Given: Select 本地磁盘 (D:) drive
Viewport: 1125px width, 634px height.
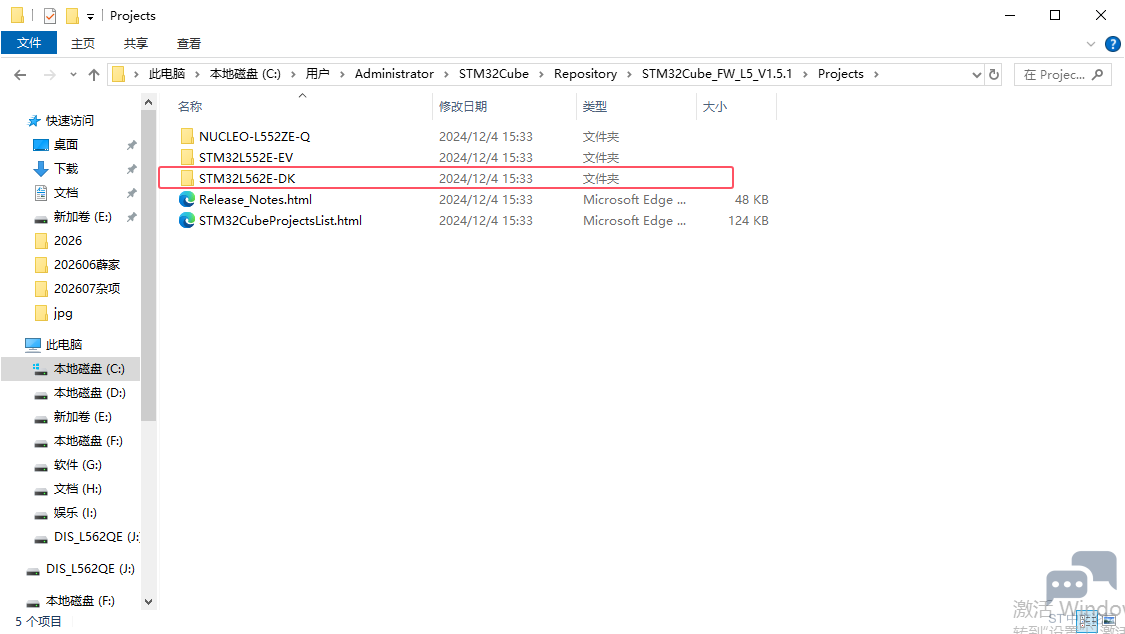Looking at the screenshot, I should point(90,393).
